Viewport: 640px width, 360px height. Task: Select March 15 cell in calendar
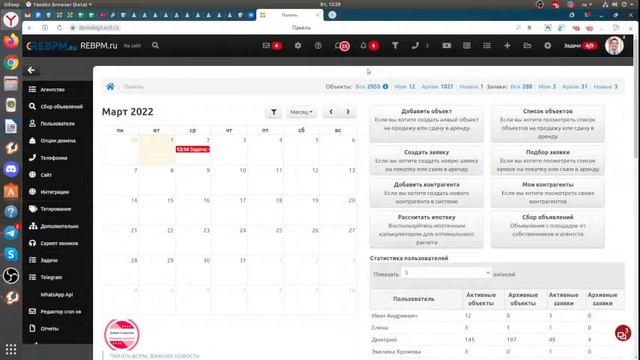point(156,210)
